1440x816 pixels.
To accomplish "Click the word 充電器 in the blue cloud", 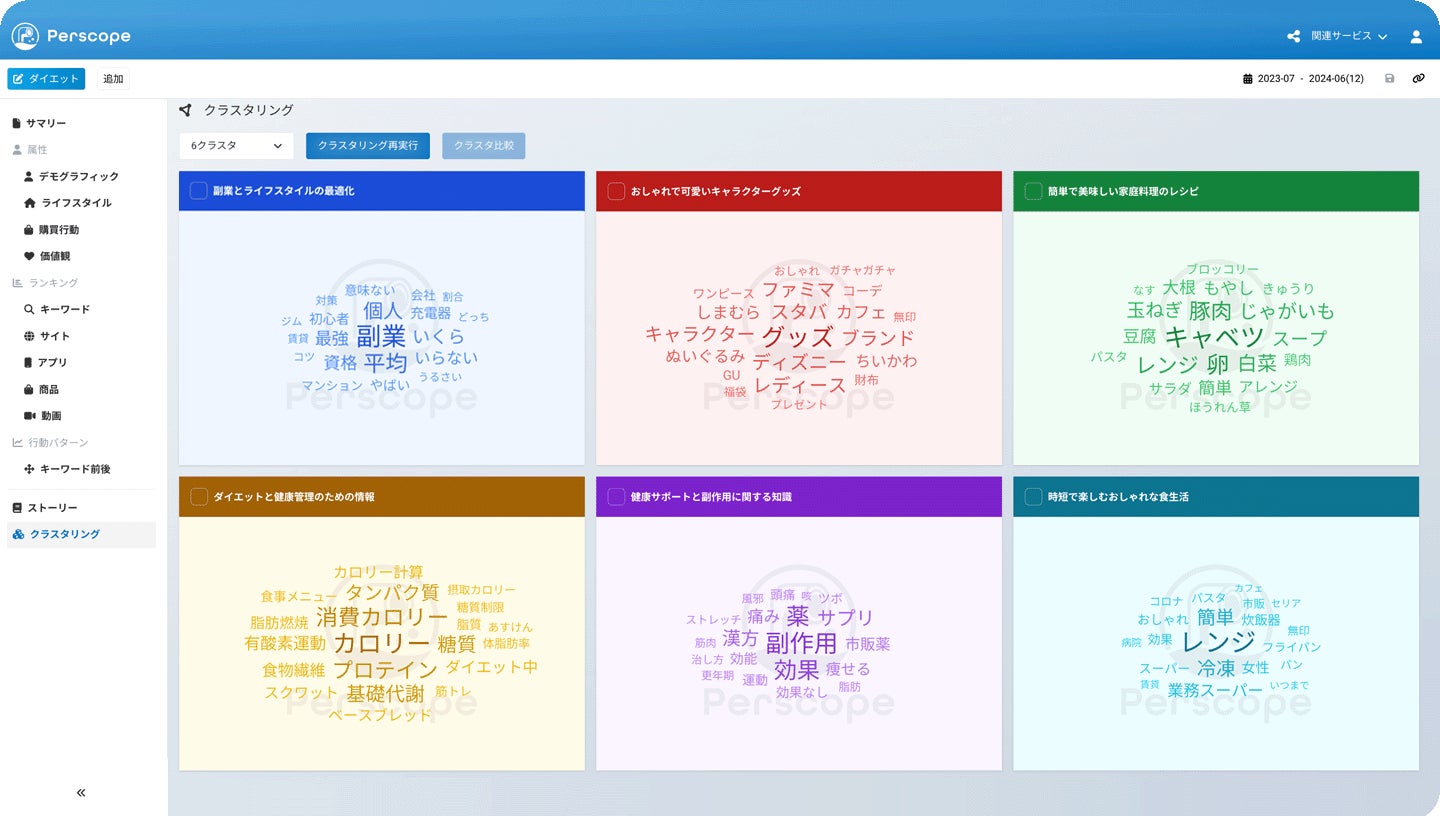I will click(x=430, y=313).
